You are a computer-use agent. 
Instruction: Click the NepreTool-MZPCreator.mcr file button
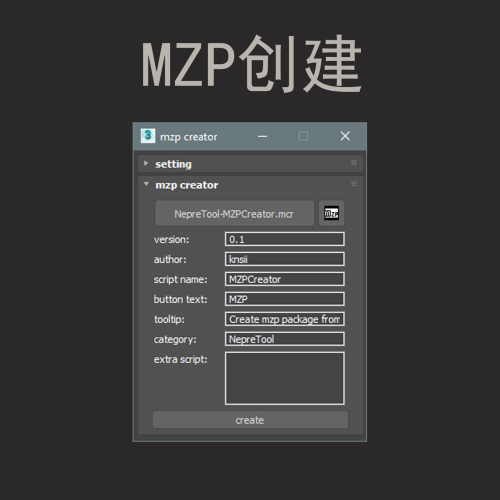pos(234,213)
